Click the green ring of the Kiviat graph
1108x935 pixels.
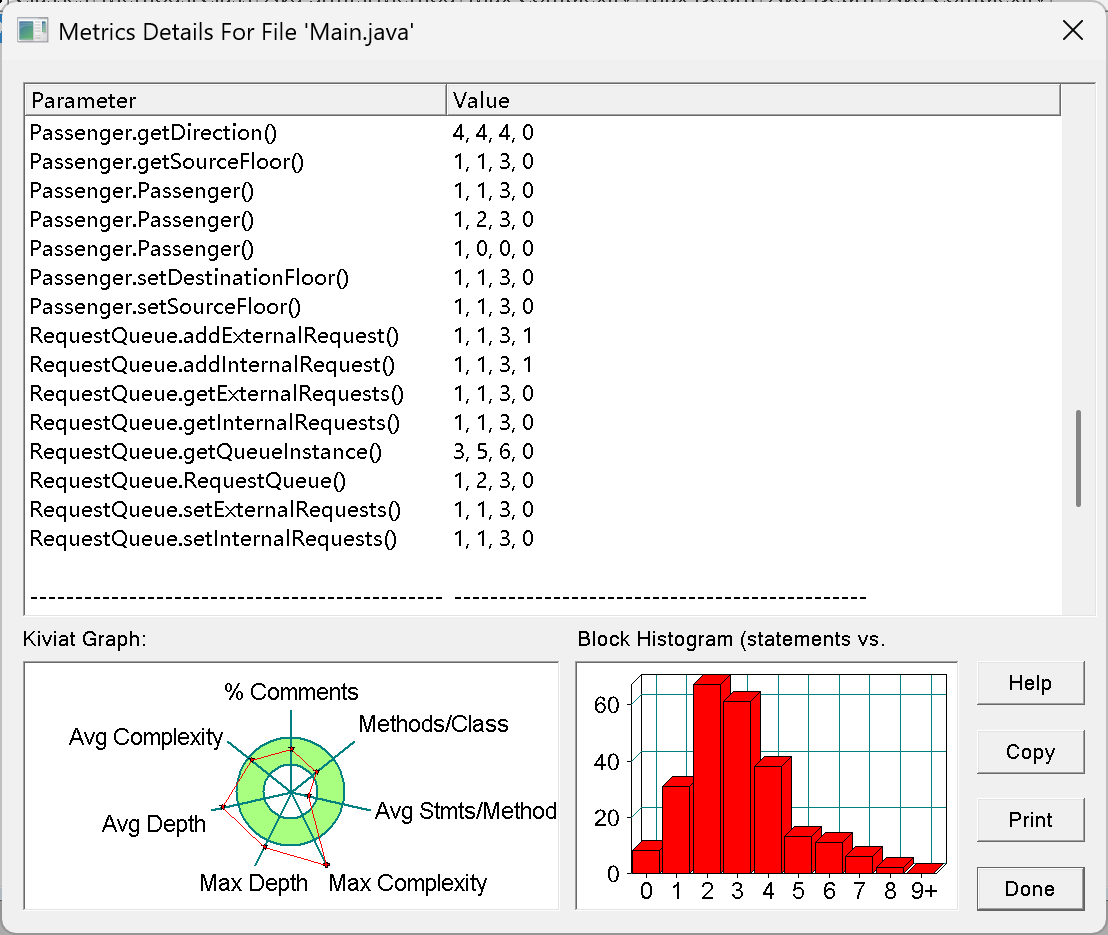[x=291, y=832]
